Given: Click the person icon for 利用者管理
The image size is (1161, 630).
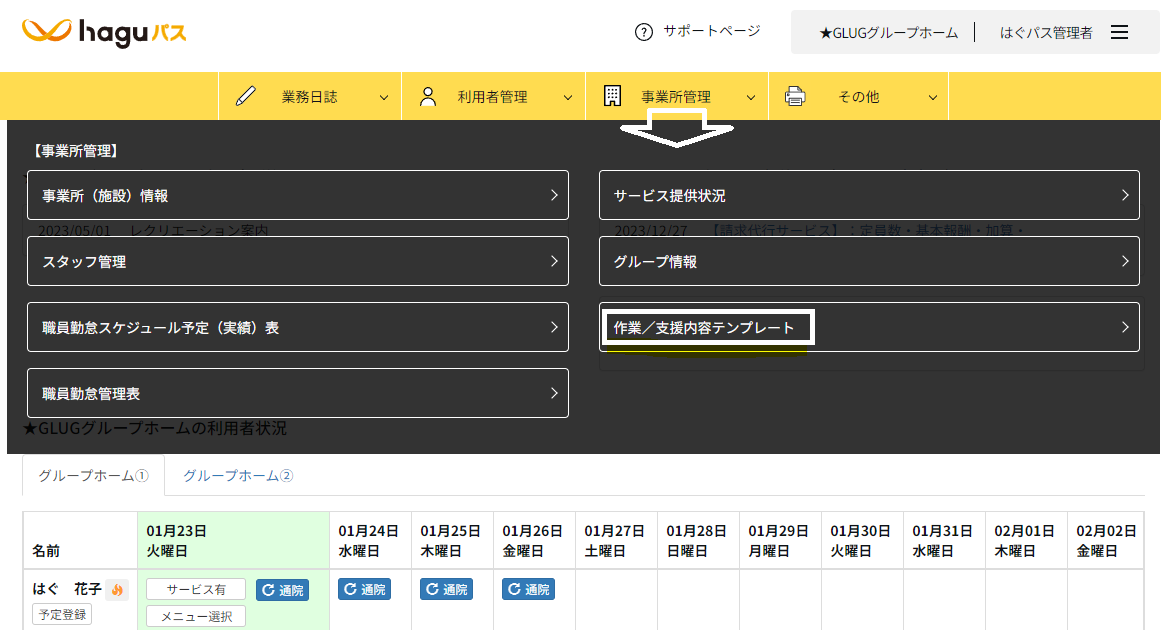Looking at the screenshot, I should click(428, 97).
